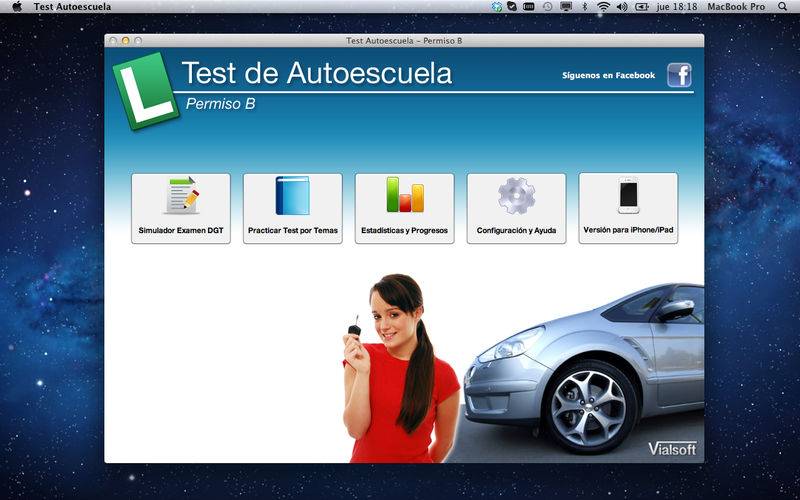Open Estadísticas y Progresos bar chart icon
The width and height of the screenshot is (800, 500).
click(405, 195)
